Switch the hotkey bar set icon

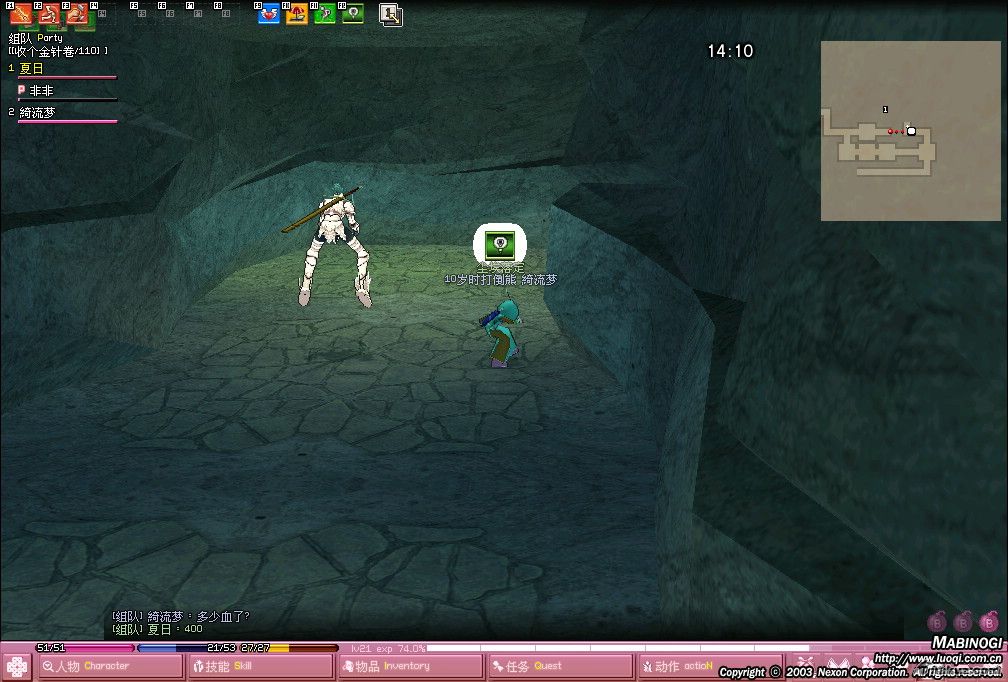[x=391, y=15]
